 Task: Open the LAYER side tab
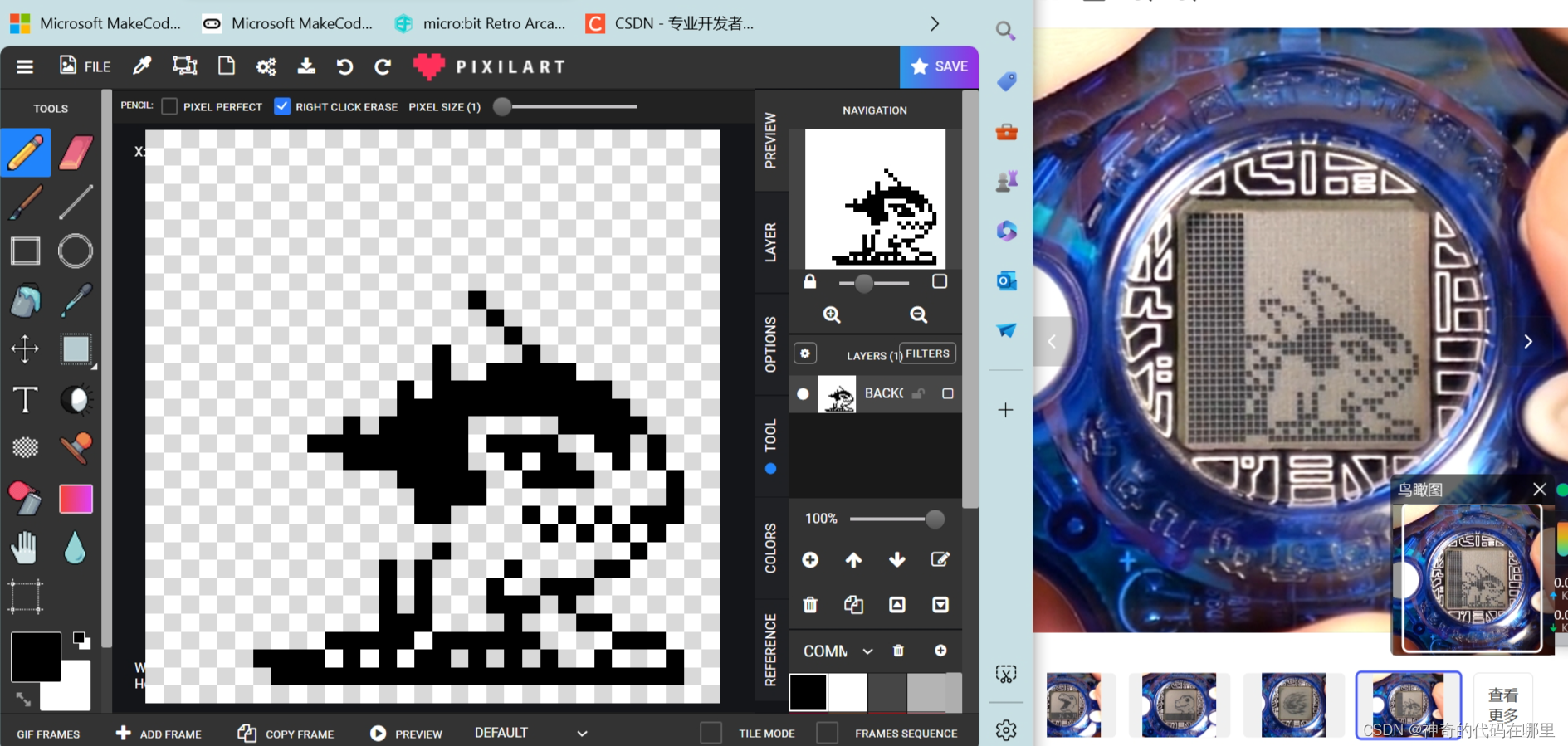click(x=770, y=242)
